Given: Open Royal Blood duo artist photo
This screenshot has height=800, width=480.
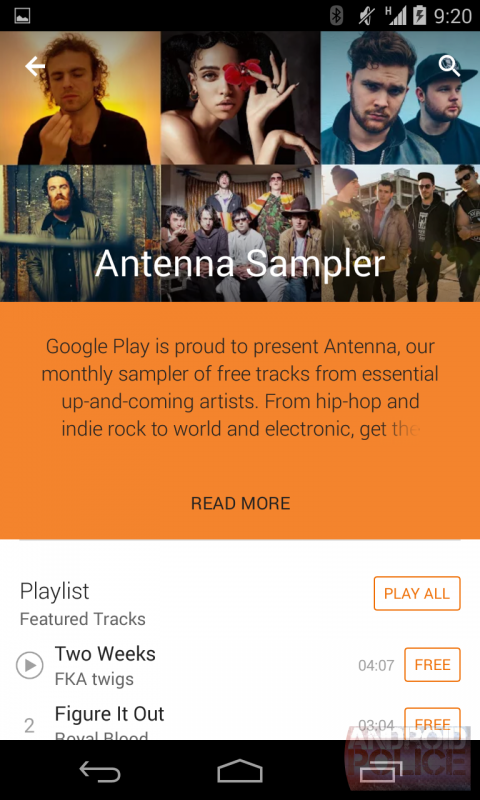Looking at the screenshot, I should click(x=400, y=97).
